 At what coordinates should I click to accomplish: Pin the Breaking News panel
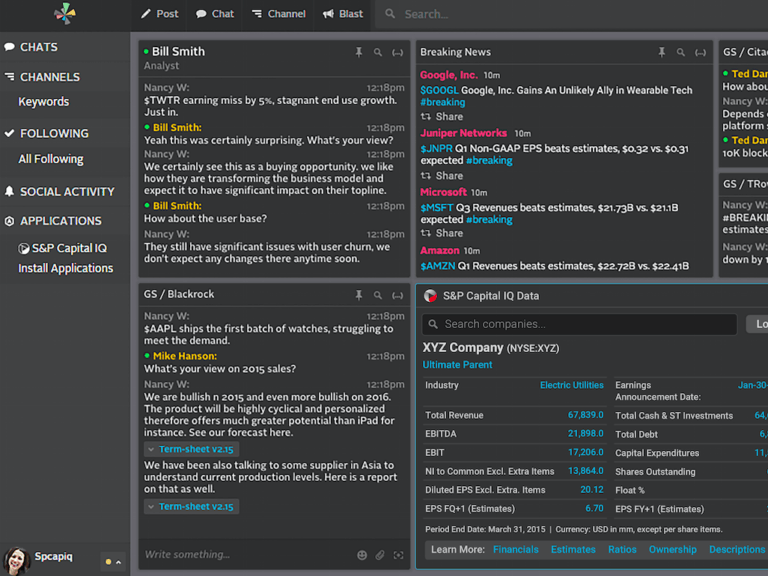point(661,52)
